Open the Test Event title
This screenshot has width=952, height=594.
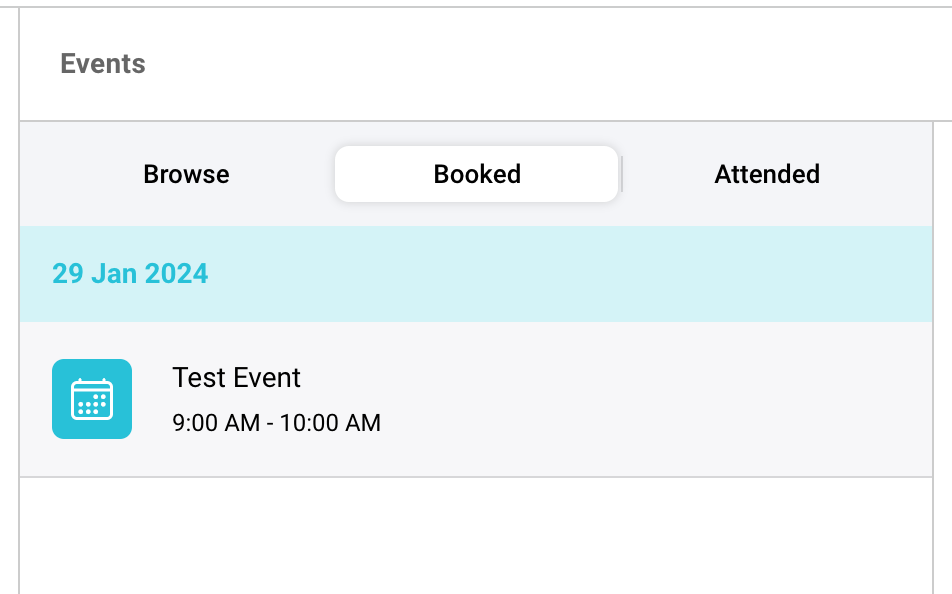(237, 378)
